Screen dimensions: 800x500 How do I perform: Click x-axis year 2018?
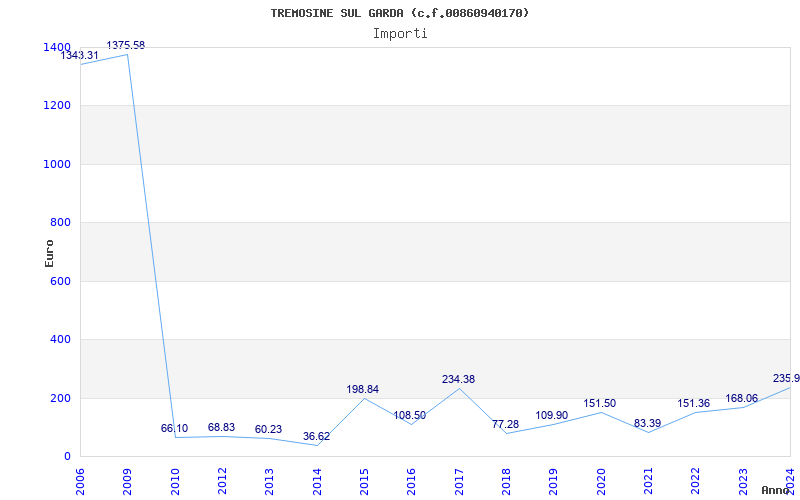[506, 481]
